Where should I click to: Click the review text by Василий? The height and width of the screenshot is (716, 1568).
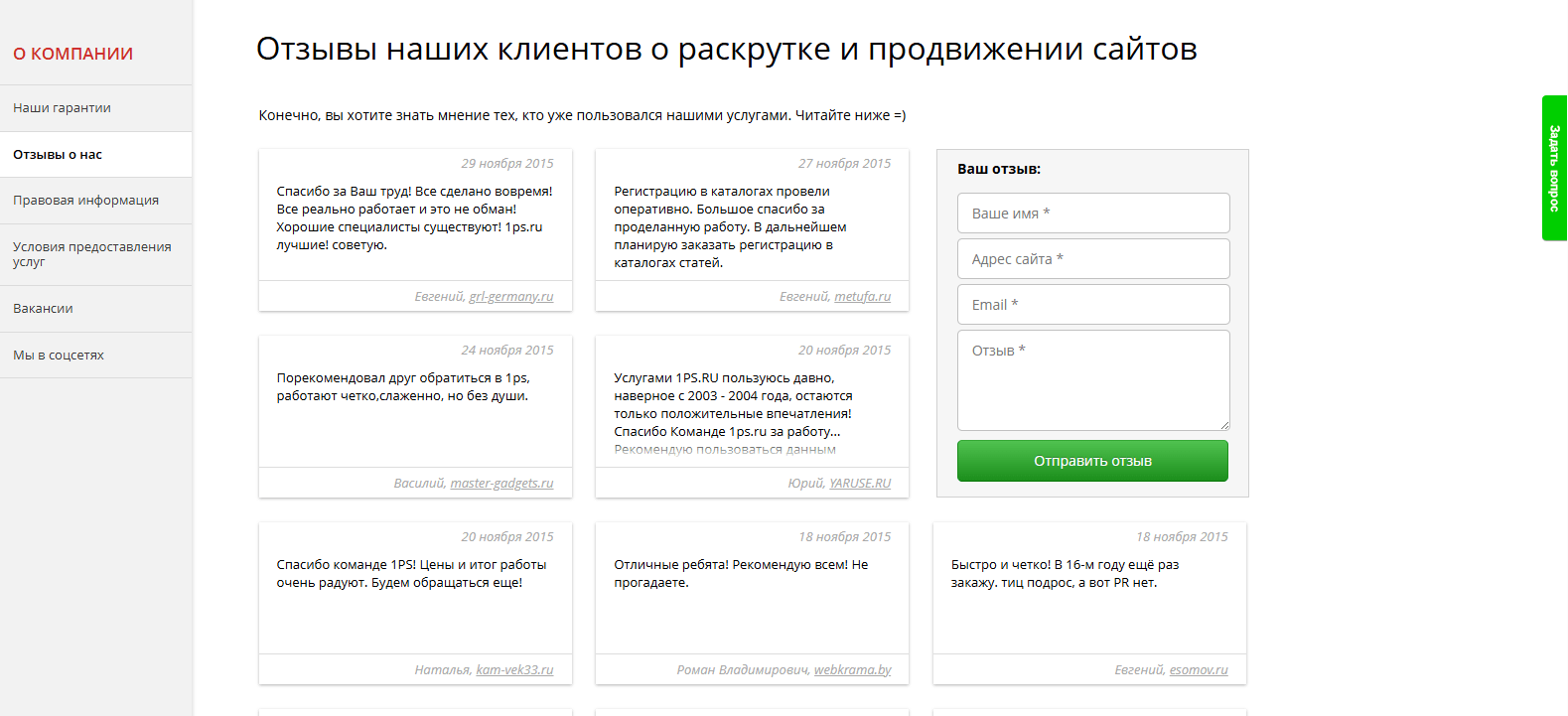click(x=403, y=387)
